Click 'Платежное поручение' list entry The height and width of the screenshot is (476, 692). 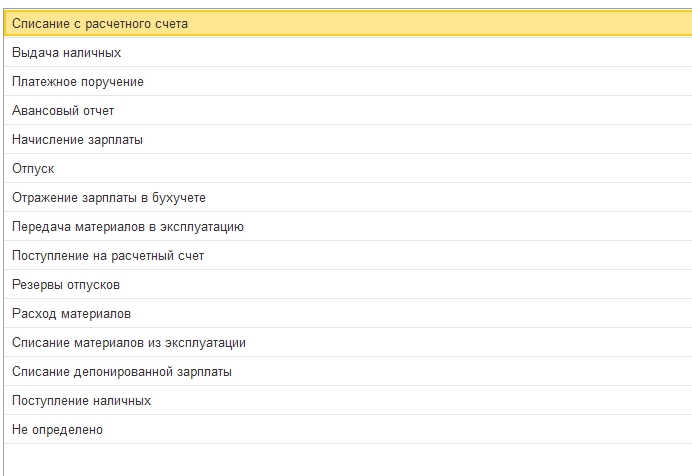point(78,81)
